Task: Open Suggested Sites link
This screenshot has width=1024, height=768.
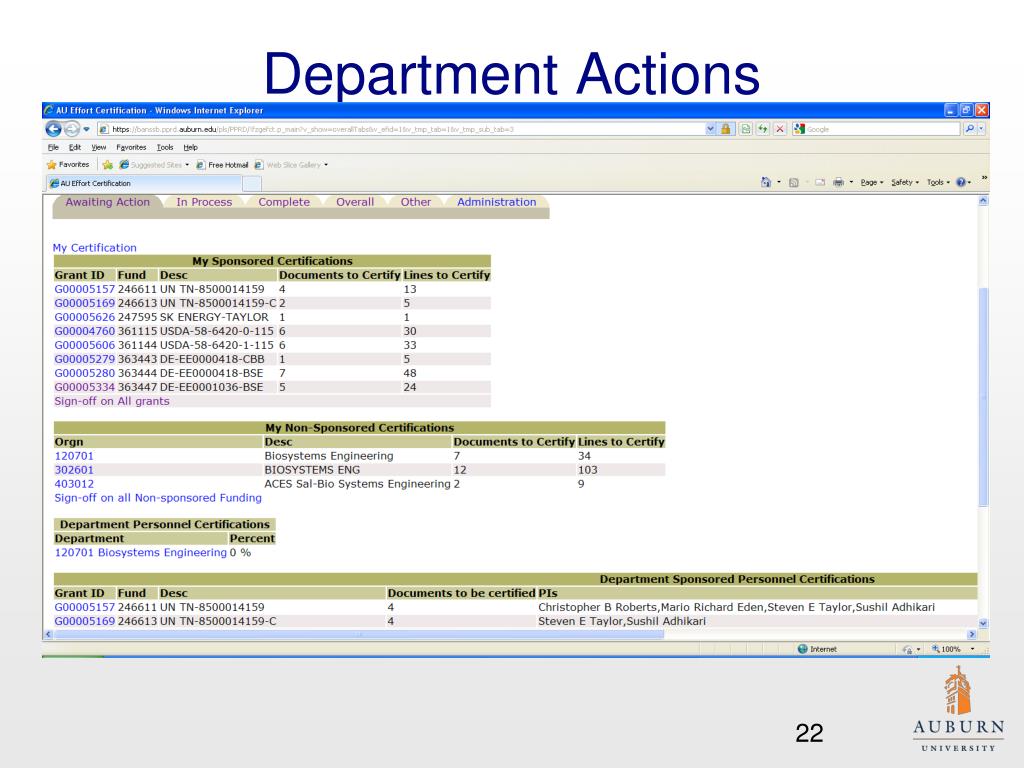Action: point(150,165)
